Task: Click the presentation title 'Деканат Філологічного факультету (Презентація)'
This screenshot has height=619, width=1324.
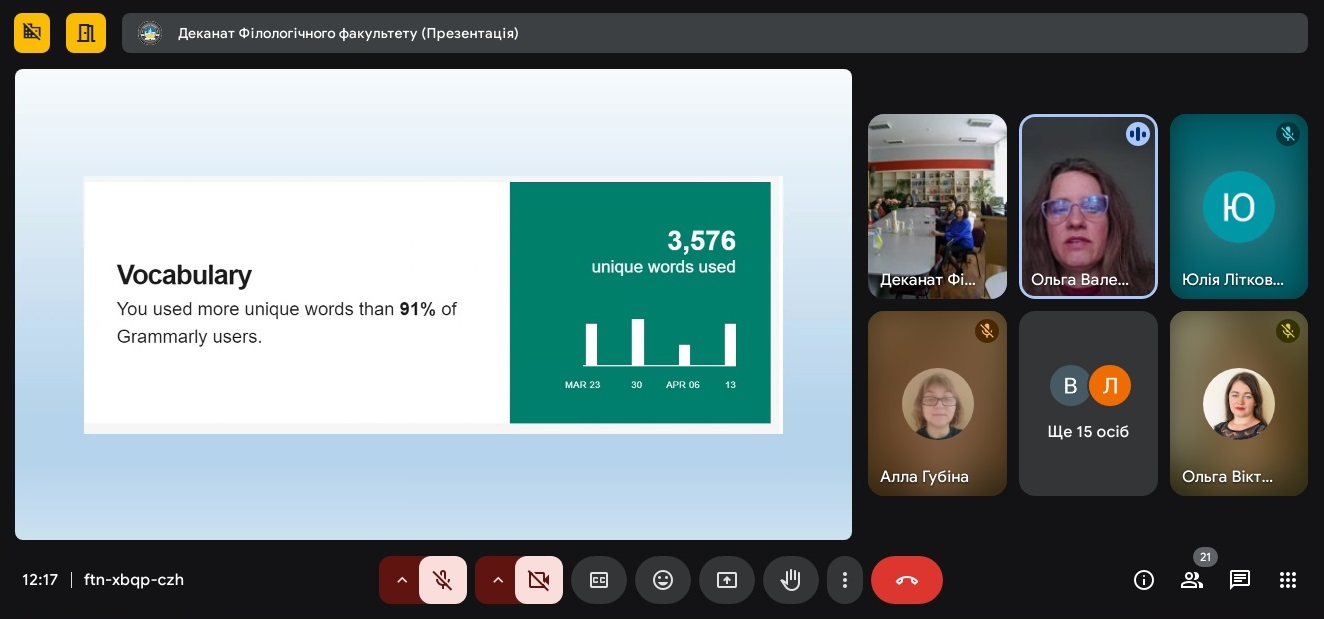Action: [x=348, y=33]
